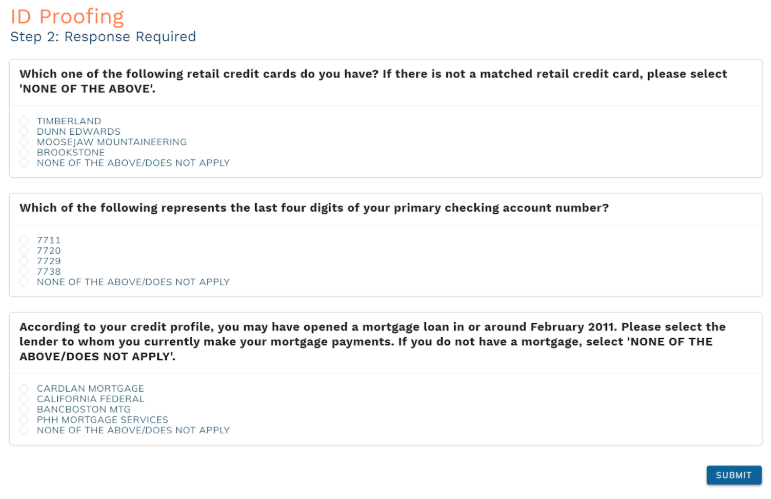Click the ID Proofing page heading

point(67,17)
